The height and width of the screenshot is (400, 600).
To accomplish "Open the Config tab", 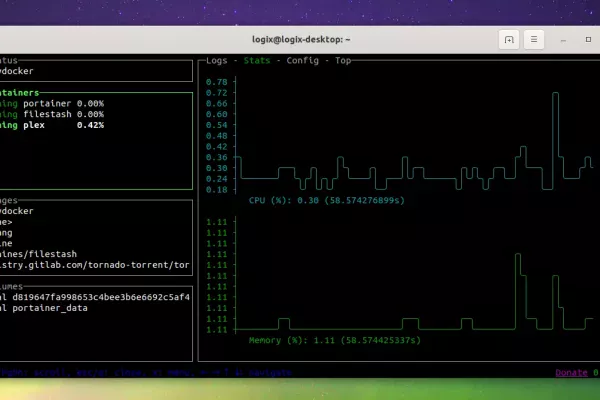I will [x=302, y=60].
